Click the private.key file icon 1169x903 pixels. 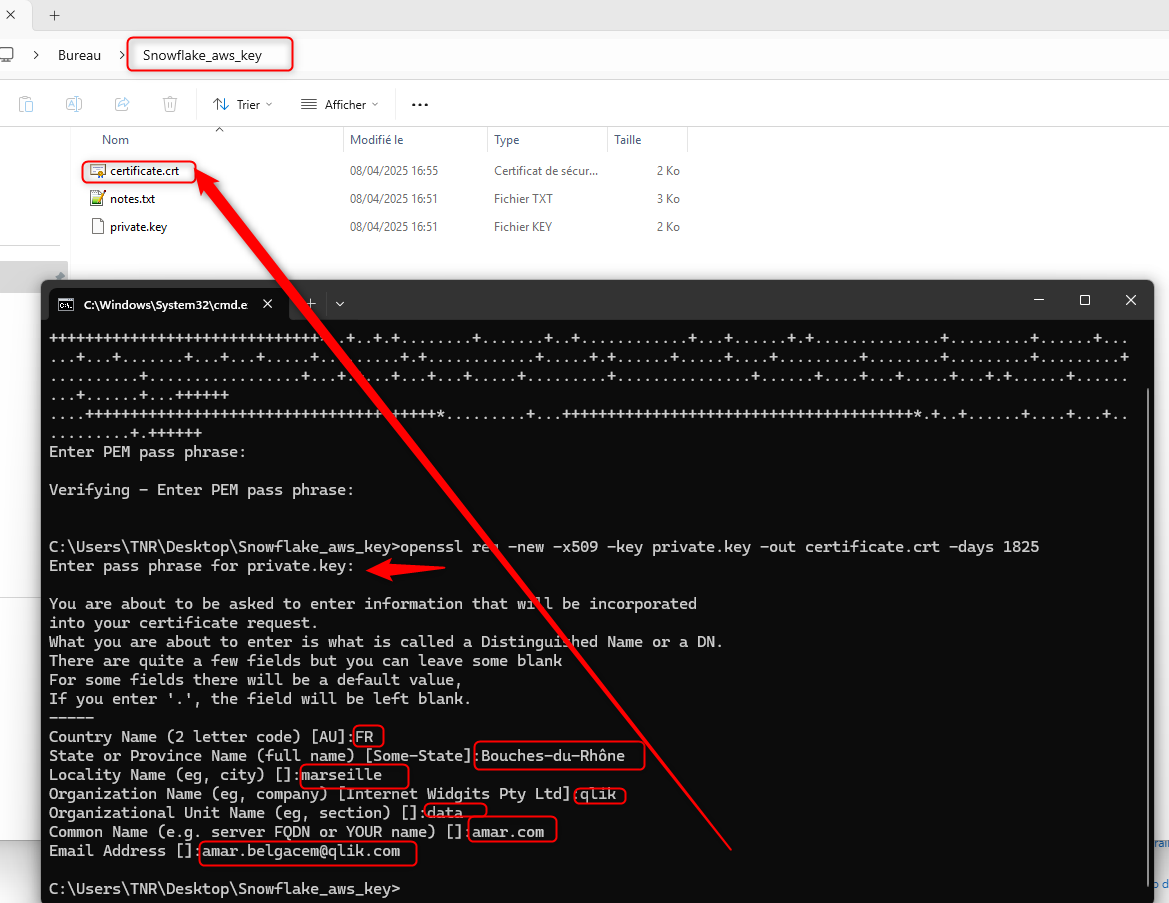[97, 227]
